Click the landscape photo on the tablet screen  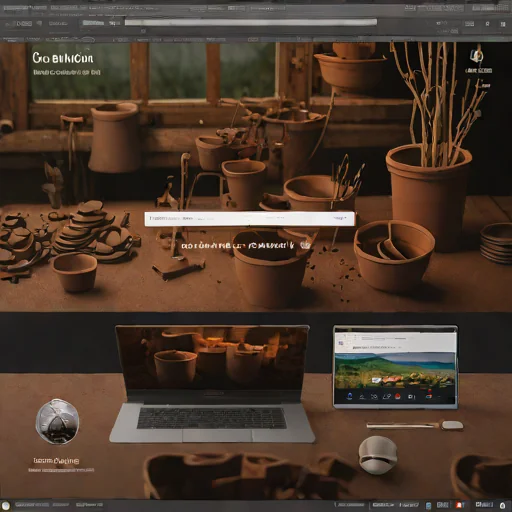pyautogui.click(x=395, y=371)
